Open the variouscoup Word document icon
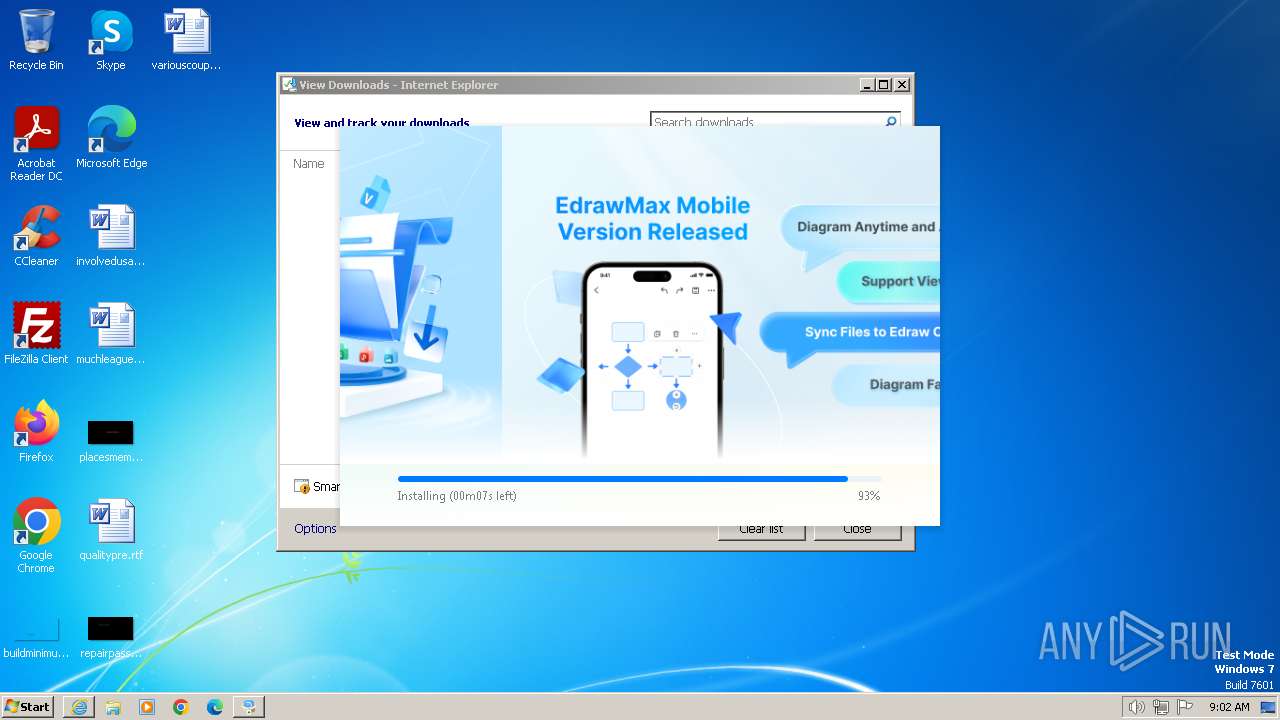Viewport: 1280px width, 720px height. (x=186, y=40)
